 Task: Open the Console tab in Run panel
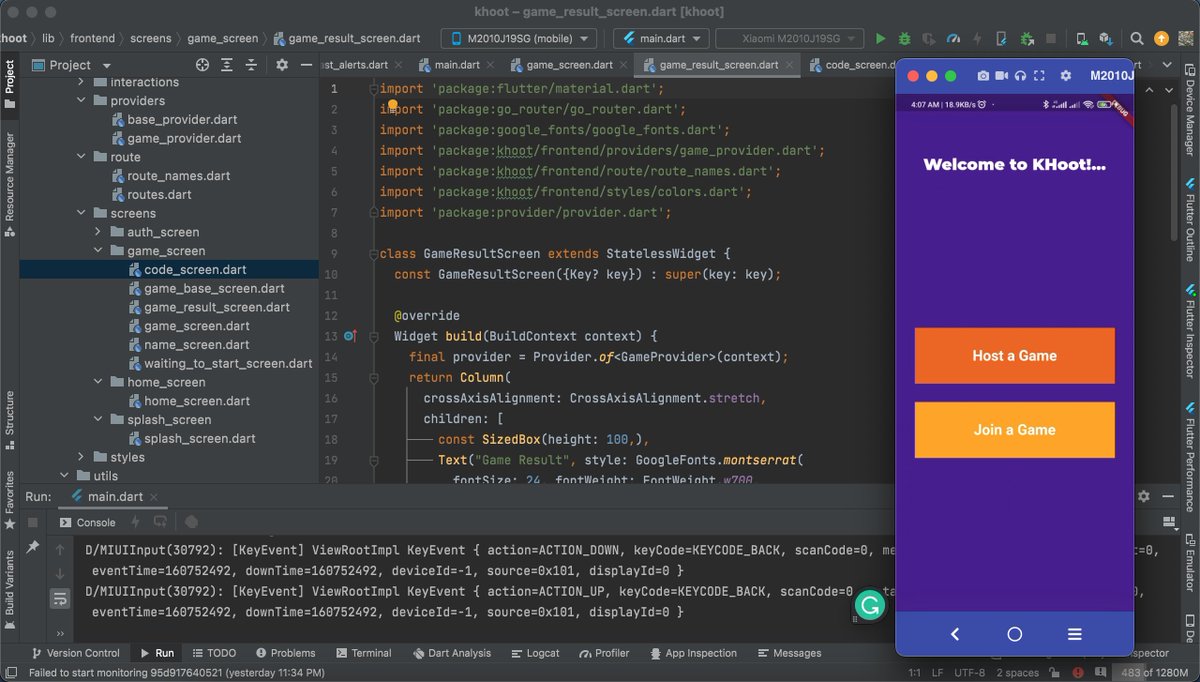88,522
